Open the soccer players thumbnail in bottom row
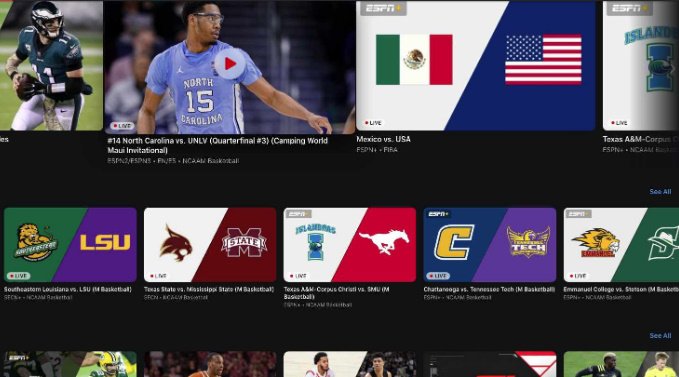 pos(621,364)
